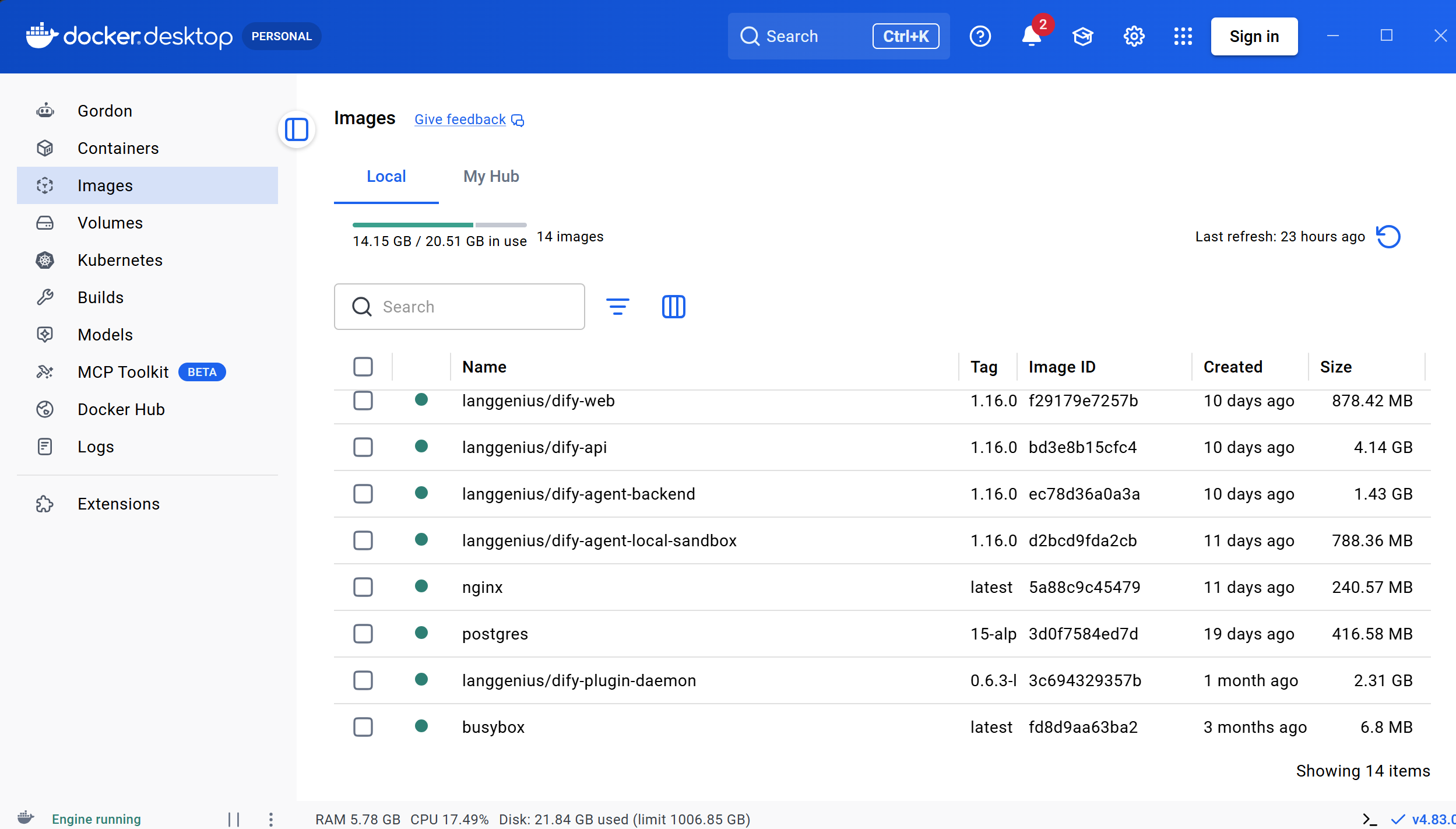Switch to the My Hub tab

point(491,177)
